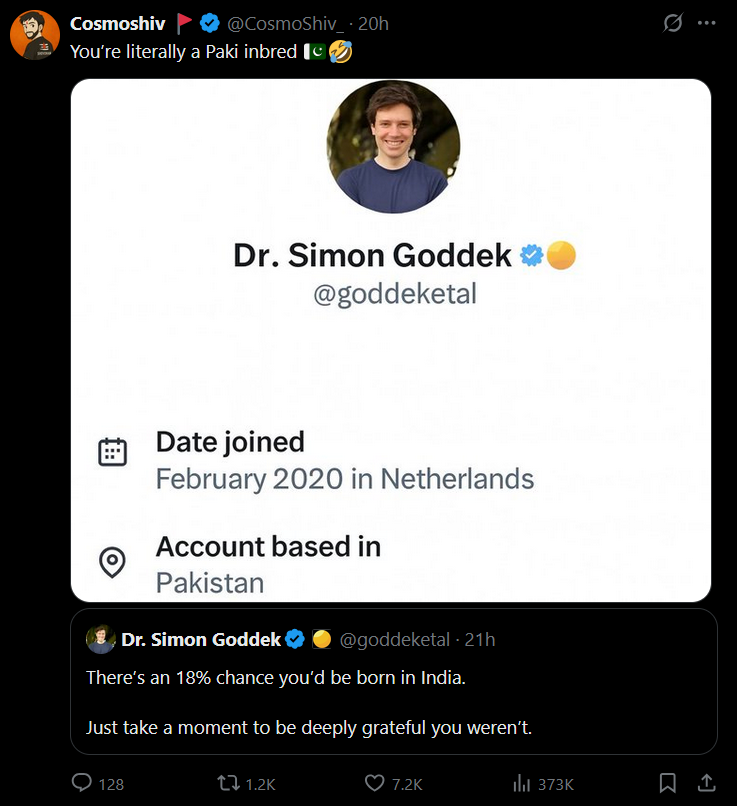Image resolution: width=737 pixels, height=806 pixels.
Task: Click the Grok explain icon top right
Action: (x=673, y=23)
